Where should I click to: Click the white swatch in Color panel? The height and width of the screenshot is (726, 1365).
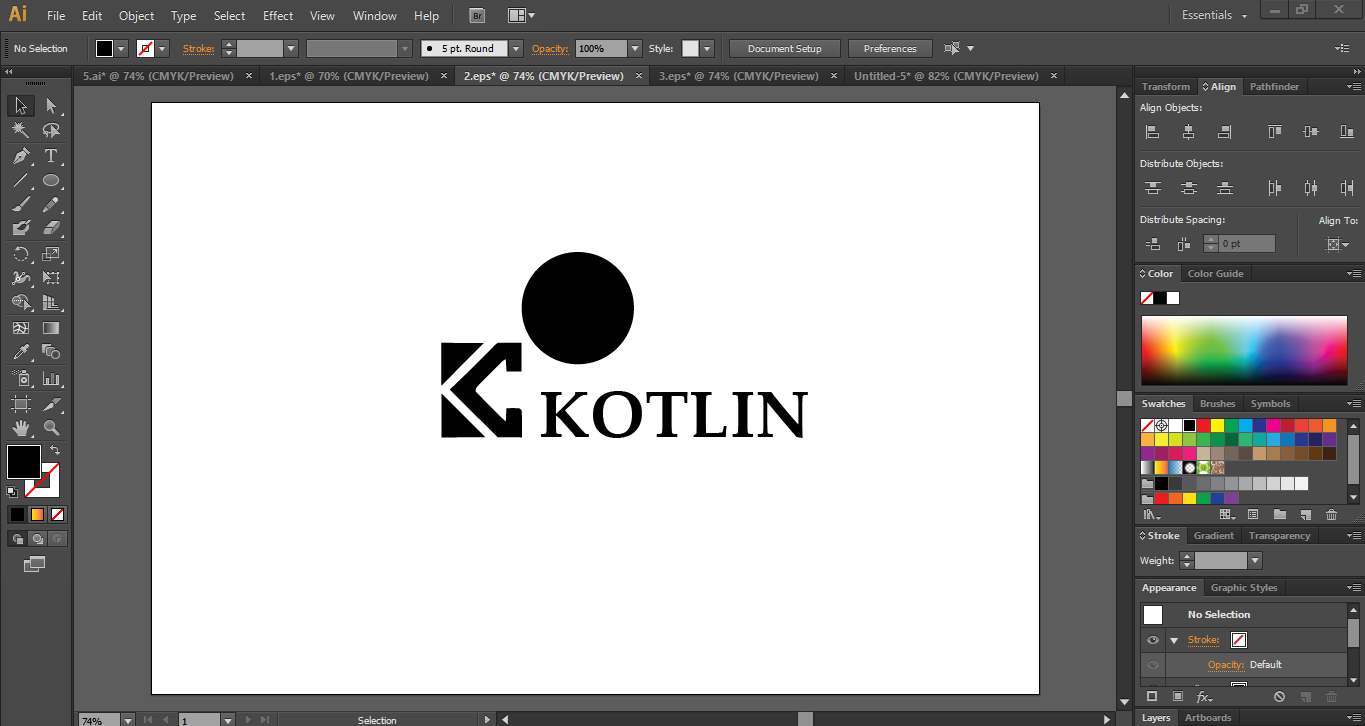[1173, 298]
